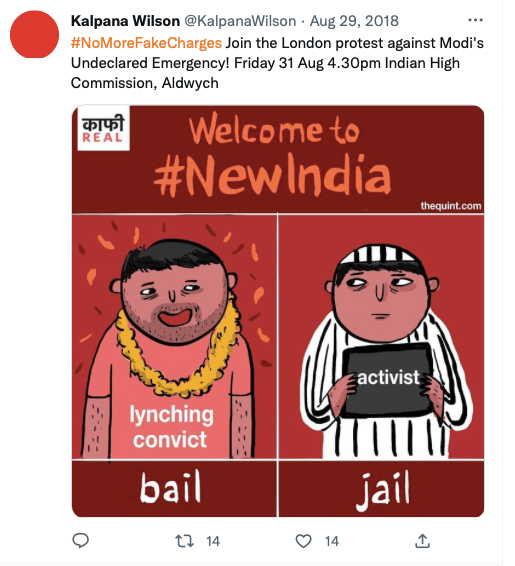
Task: Open the Welcome to #NewIndia cartoon image
Action: (278, 311)
